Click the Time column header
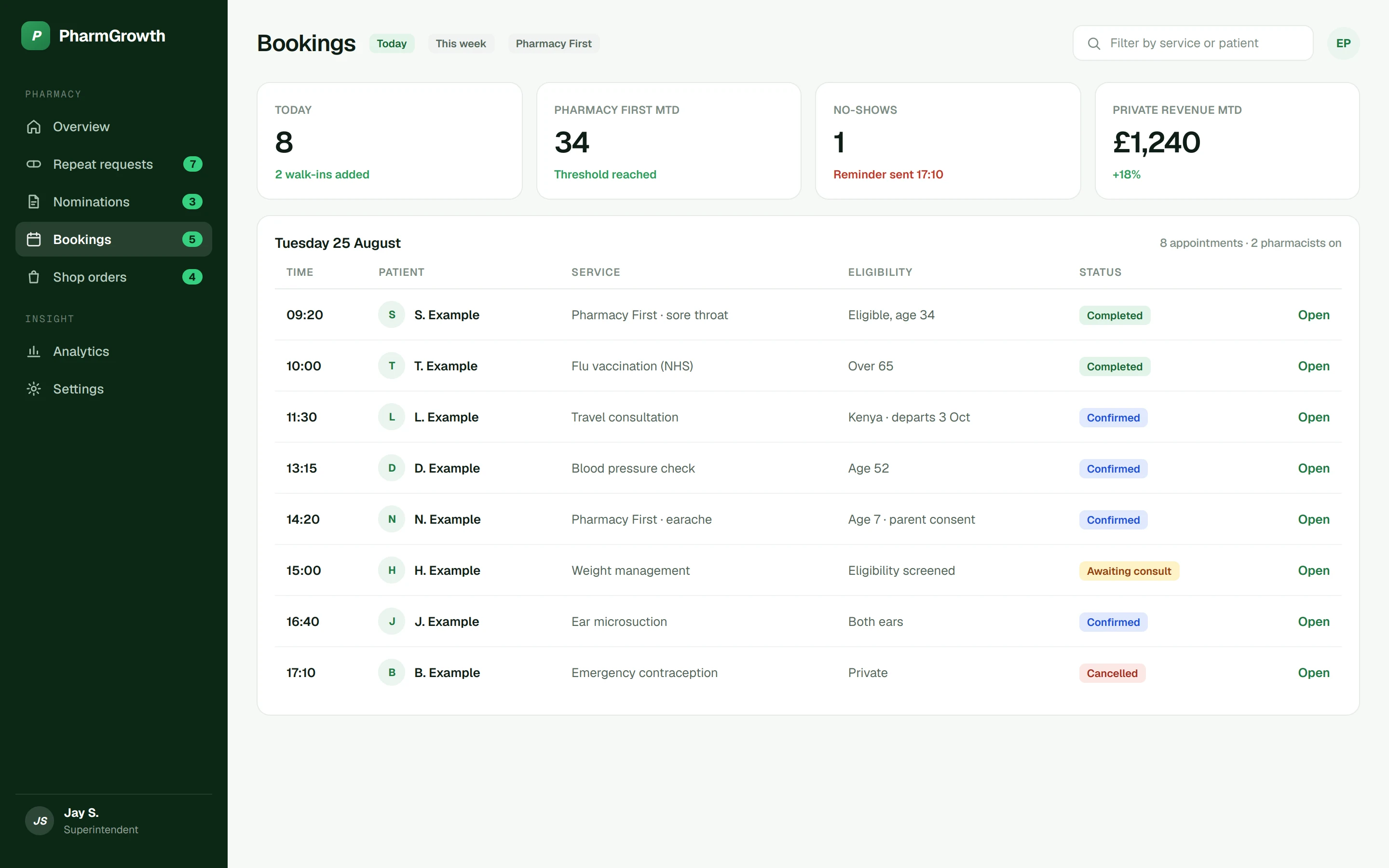This screenshot has width=1389, height=868. [x=300, y=272]
